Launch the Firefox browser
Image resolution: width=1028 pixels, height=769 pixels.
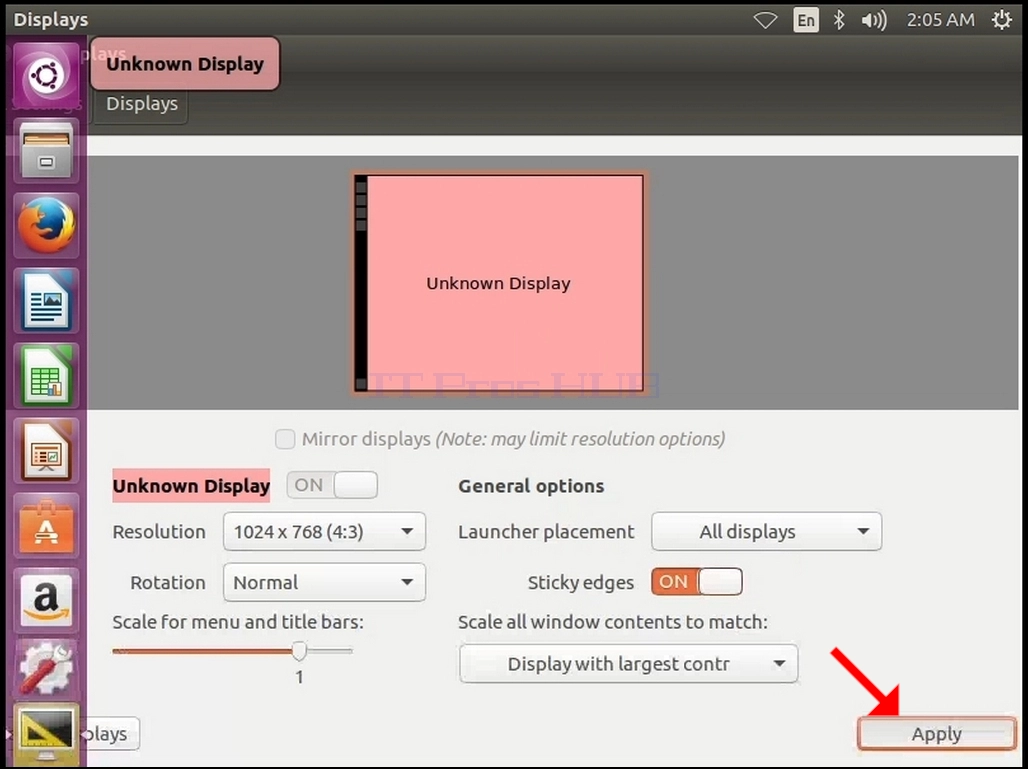[47, 226]
